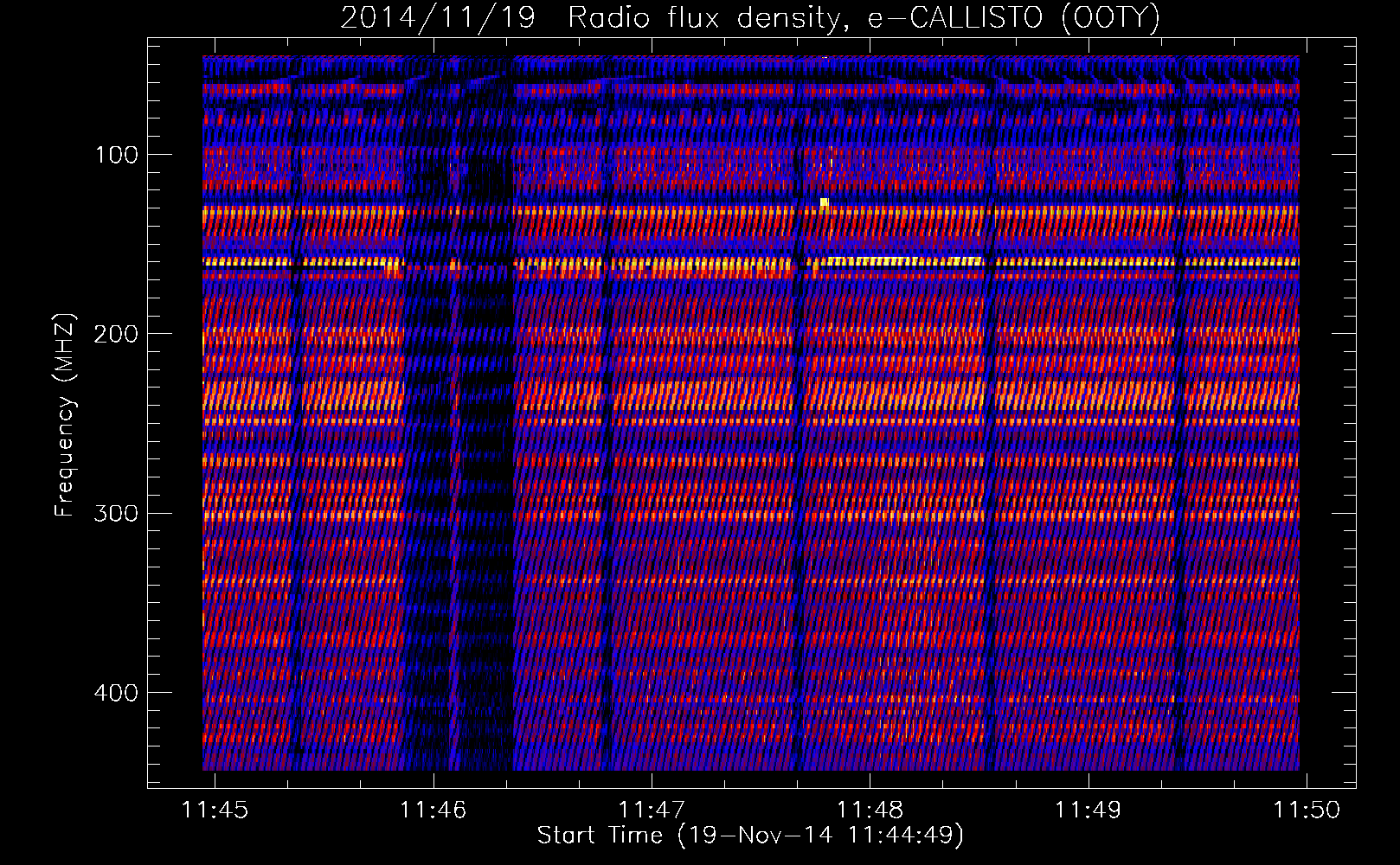Click the bright white burst spot near 11:47:50

pyautogui.click(x=825, y=203)
